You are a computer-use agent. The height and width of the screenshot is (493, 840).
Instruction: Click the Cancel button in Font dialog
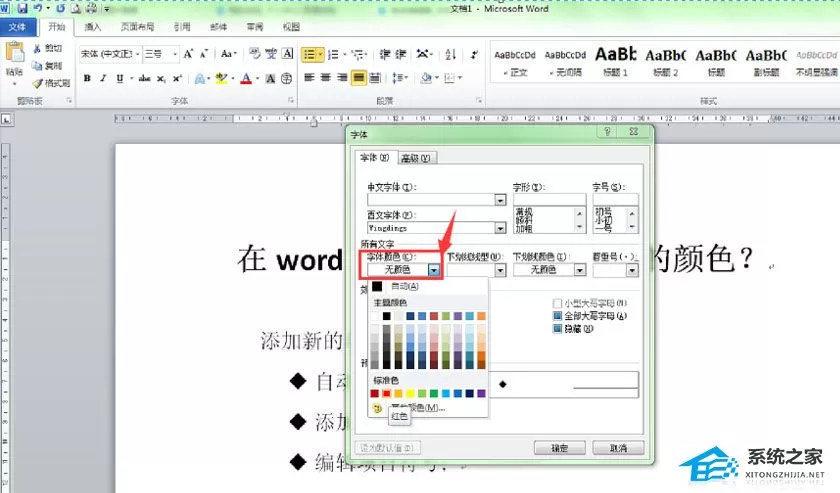[x=618, y=447]
